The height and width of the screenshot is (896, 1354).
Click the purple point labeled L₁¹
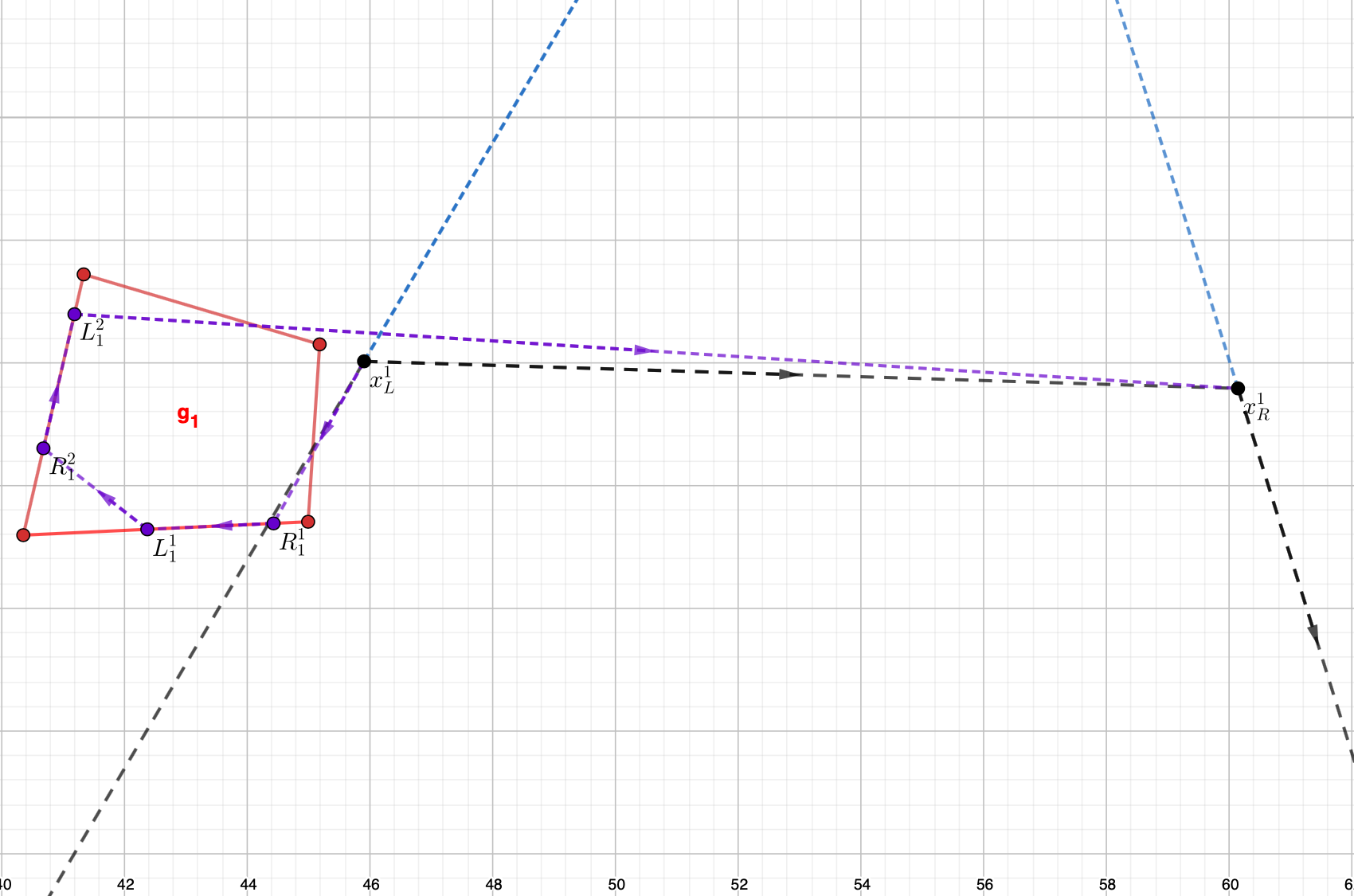tap(147, 529)
